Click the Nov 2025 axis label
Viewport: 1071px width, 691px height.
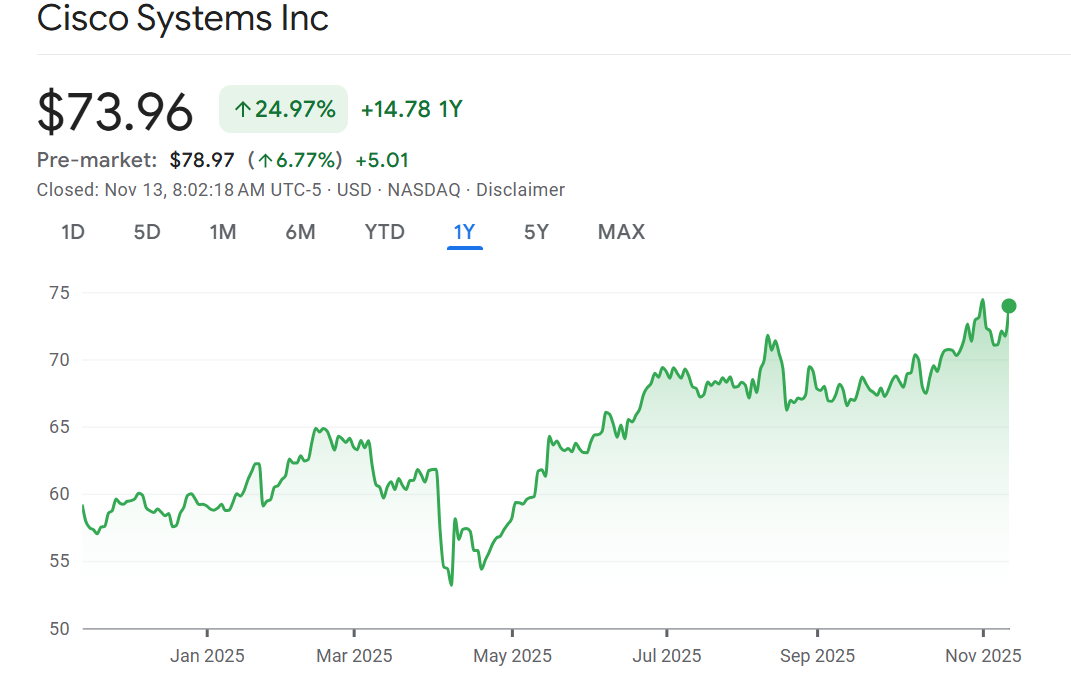[983, 656]
